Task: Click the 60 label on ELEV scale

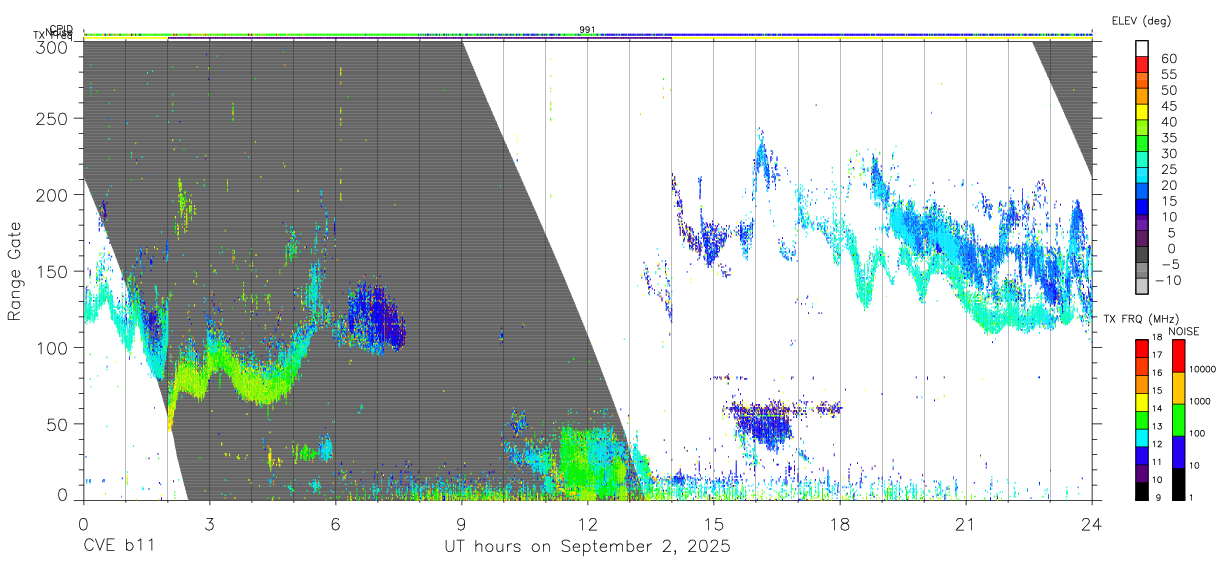Action: coord(1169,58)
